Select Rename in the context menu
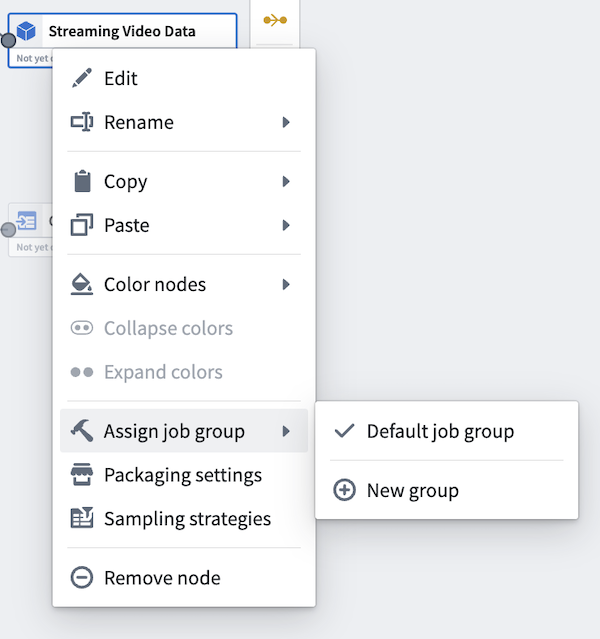This screenshot has width=600, height=639. [184, 122]
